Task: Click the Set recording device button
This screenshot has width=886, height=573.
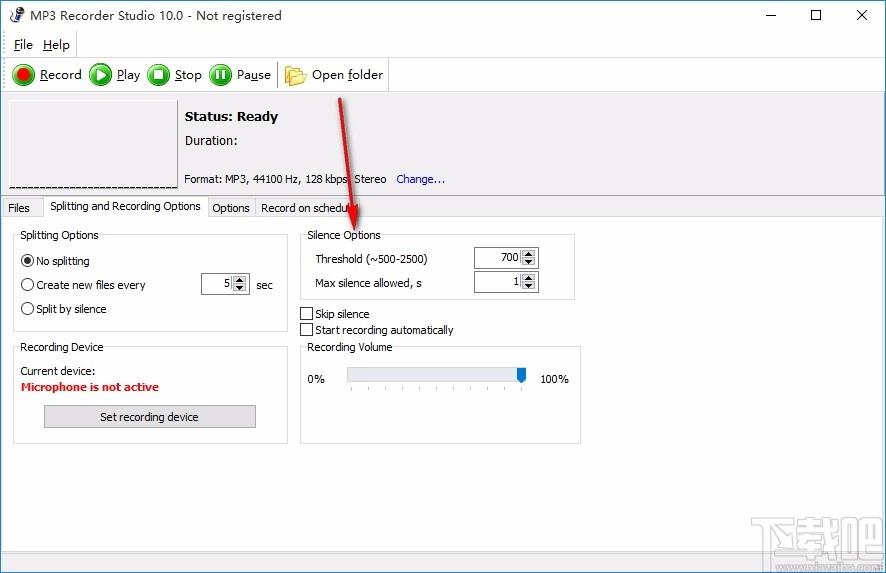Action: click(150, 416)
